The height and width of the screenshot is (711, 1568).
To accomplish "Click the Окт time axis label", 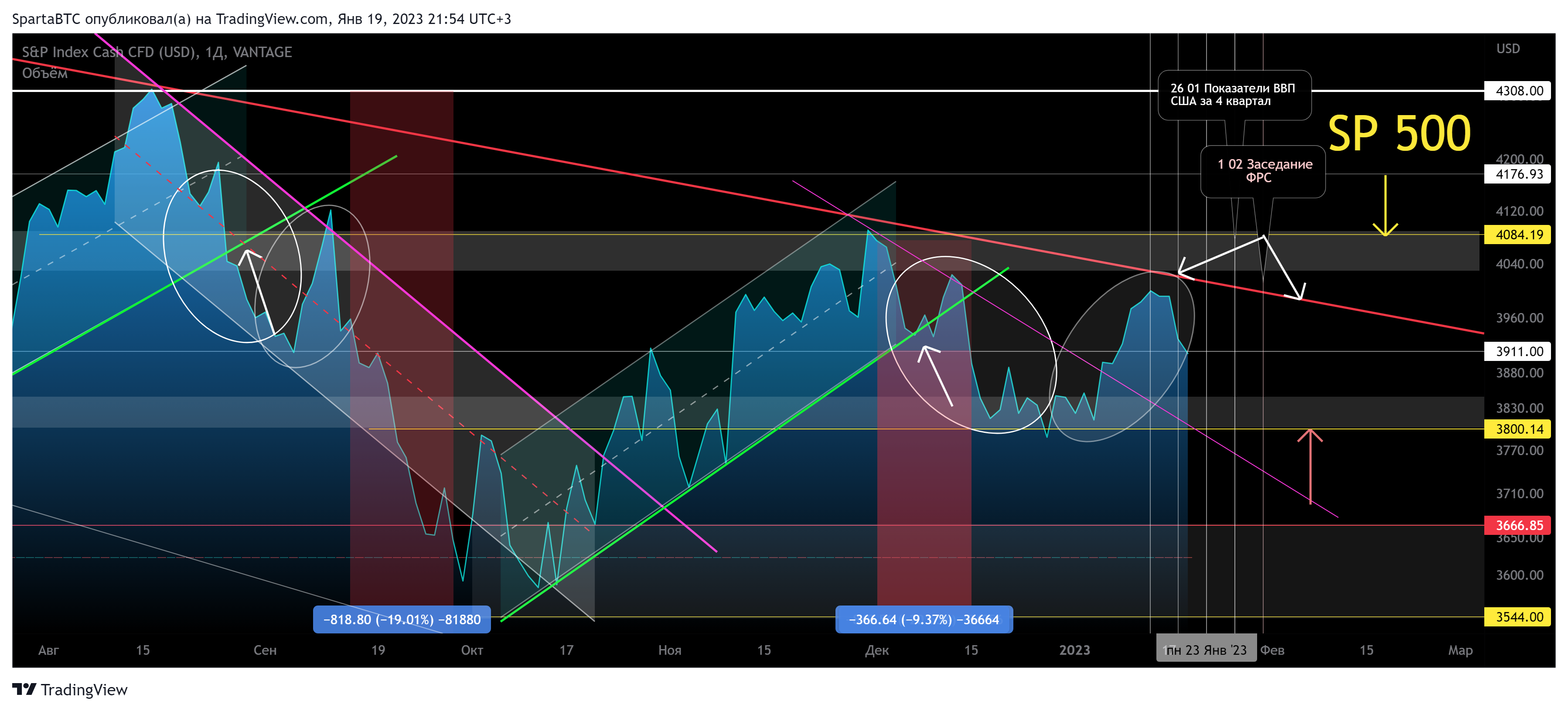I will coord(472,650).
